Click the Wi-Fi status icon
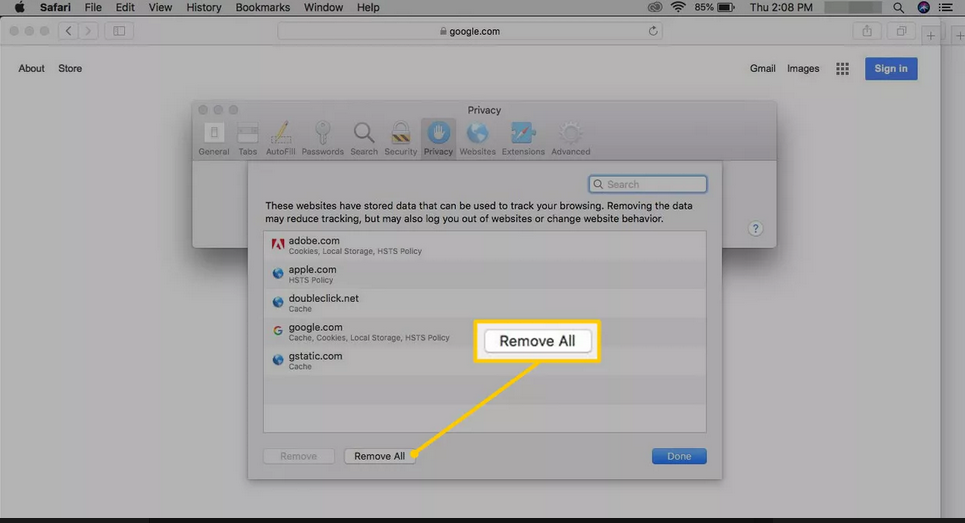965x523 pixels. [x=678, y=7]
